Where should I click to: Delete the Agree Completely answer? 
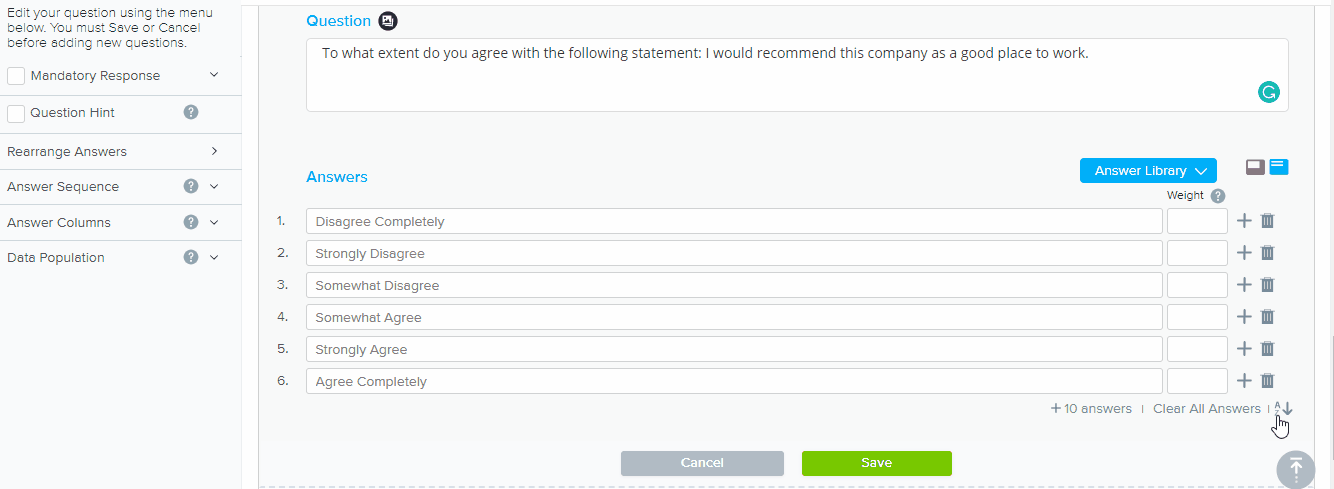coord(1267,381)
